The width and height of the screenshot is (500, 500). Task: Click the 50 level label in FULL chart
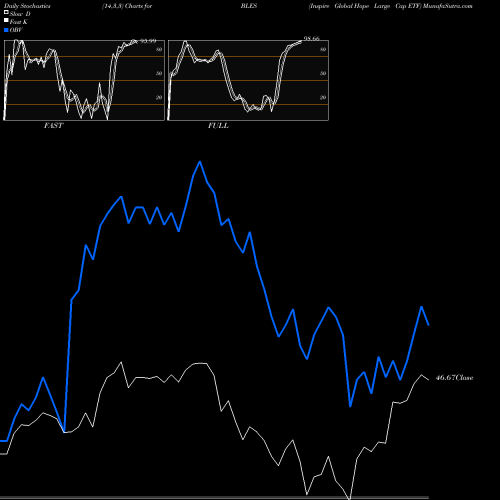coord(323,73)
